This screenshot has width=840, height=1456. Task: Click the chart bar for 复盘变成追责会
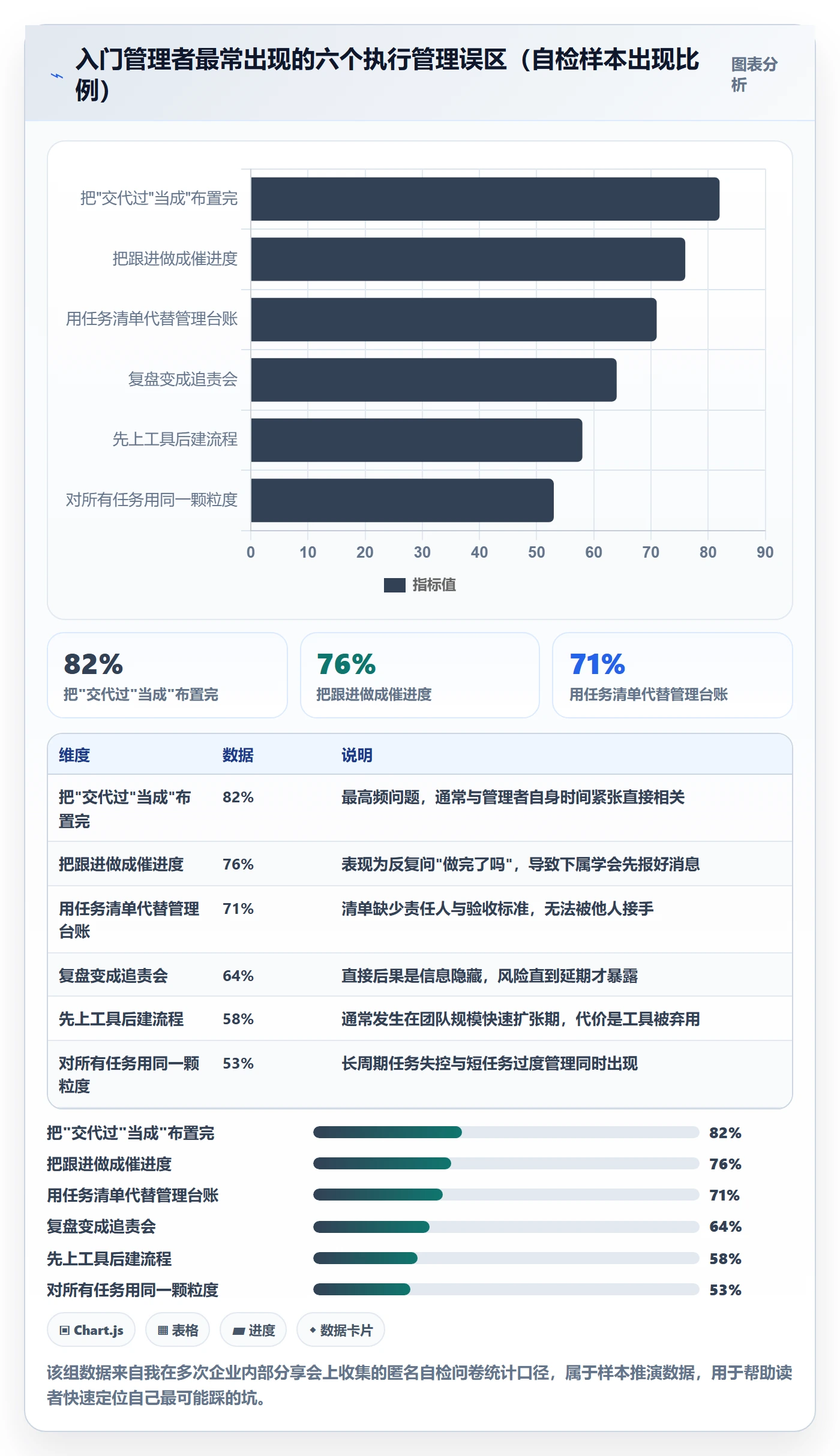coord(434,380)
